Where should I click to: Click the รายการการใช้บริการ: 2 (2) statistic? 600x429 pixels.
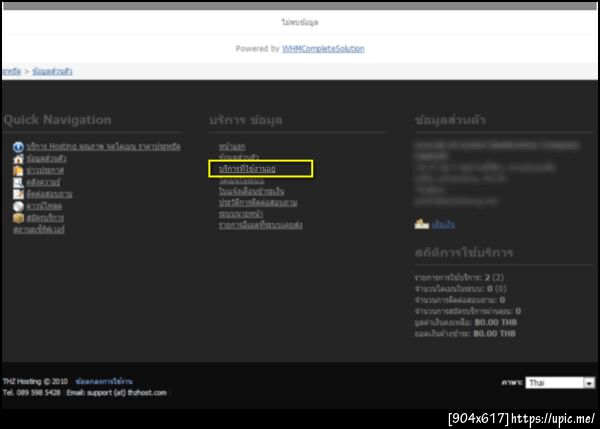click(459, 277)
